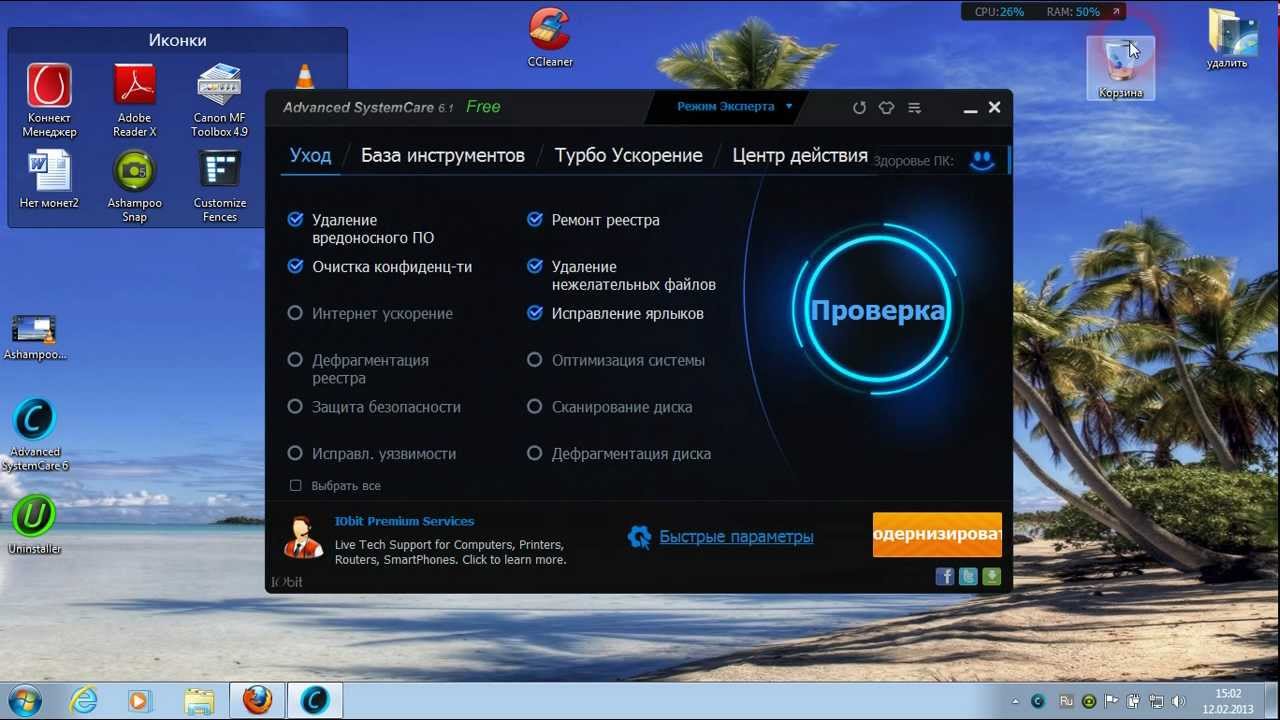Open Canon MF Toolbox 4.9 icon
This screenshot has height=720, width=1280.
(220, 100)
